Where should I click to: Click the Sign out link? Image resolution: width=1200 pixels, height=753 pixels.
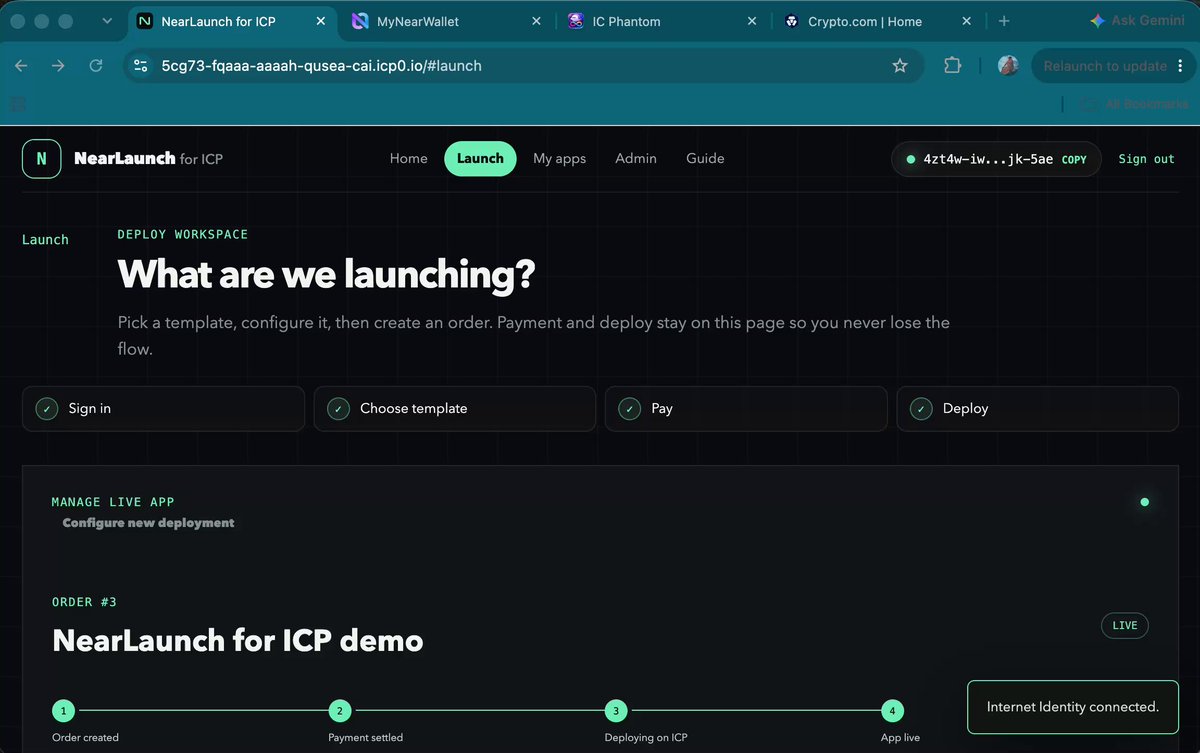coord(1147,159)
